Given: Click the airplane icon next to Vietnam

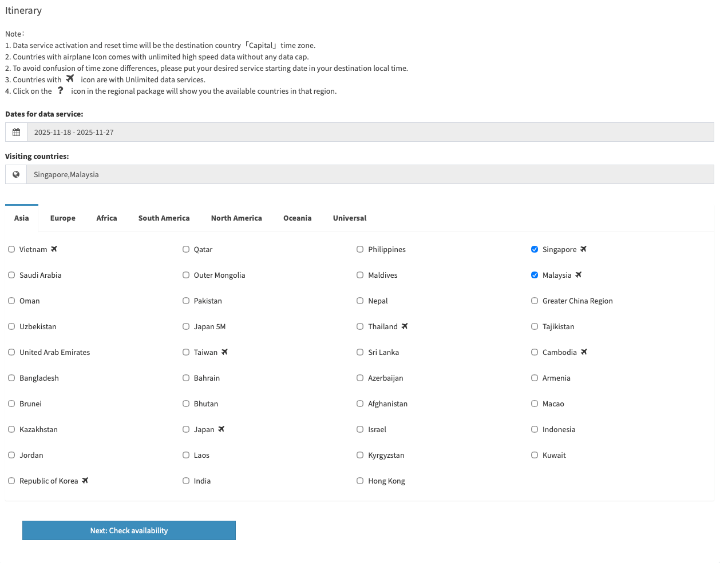Looking at the screenshot, I should coord(54,249).
